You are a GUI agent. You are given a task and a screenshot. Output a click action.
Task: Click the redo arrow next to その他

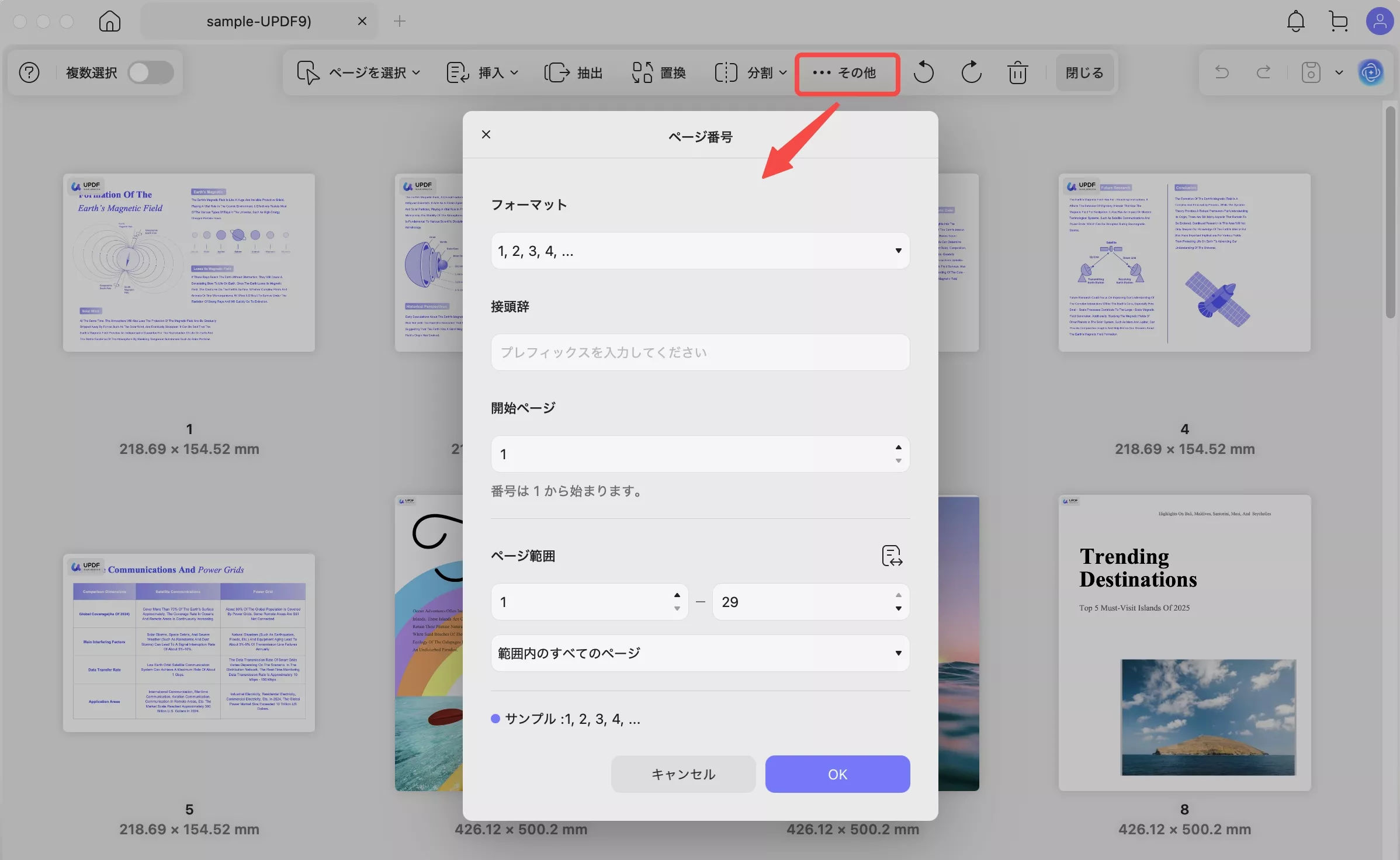point(970,72)
